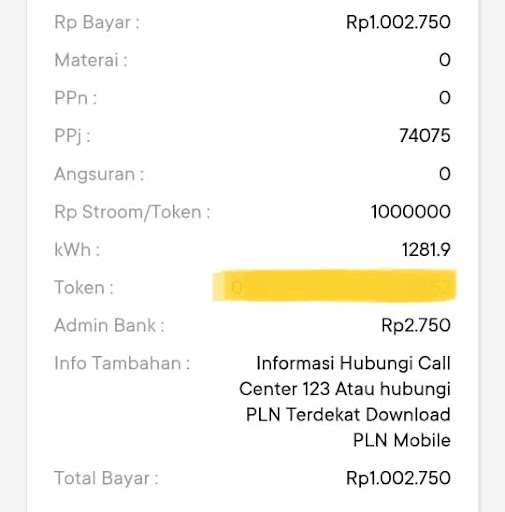
Task: Click the kWh value 1281.9
Action: (426, 250)
